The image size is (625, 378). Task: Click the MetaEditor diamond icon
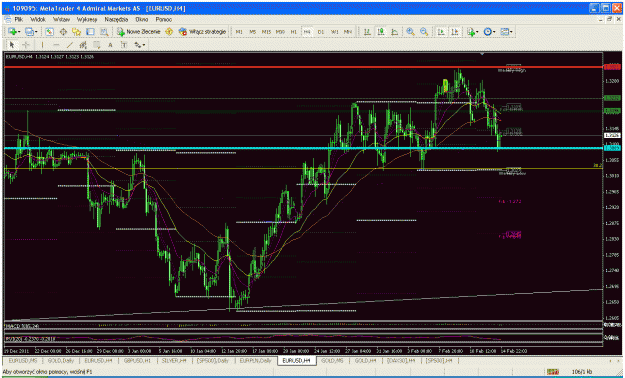point(169,32)
